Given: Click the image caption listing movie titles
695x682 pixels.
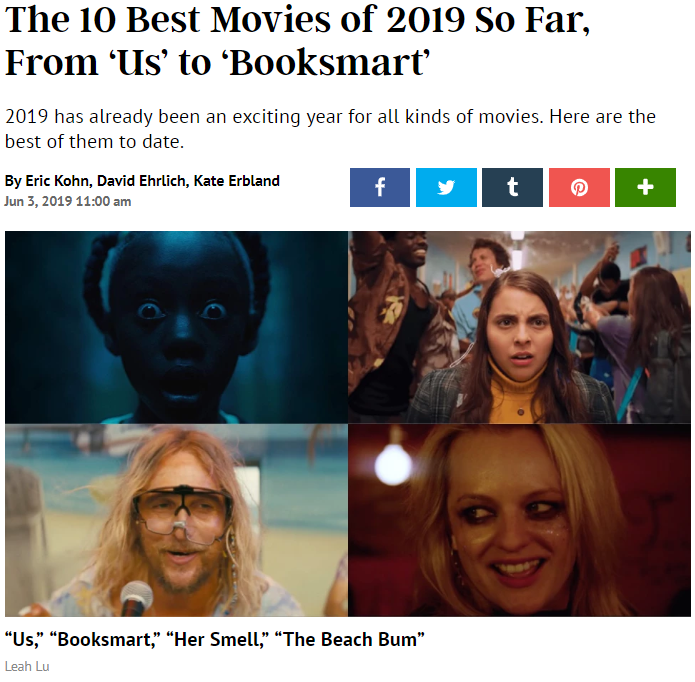Looking at the screenshot, I should click(x=215, y=639).
